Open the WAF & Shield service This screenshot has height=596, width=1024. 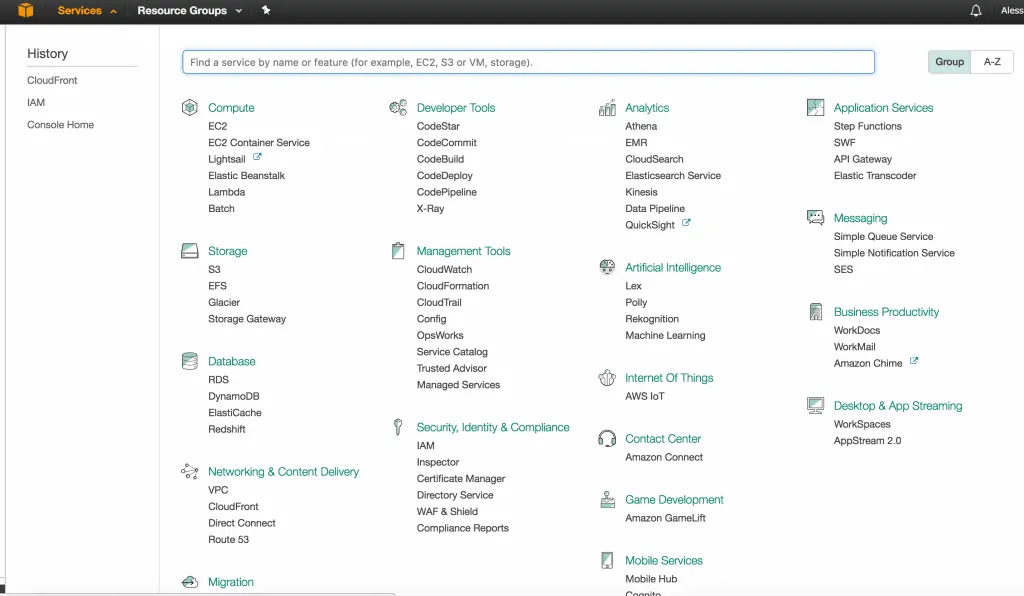(x=447, y=511)
